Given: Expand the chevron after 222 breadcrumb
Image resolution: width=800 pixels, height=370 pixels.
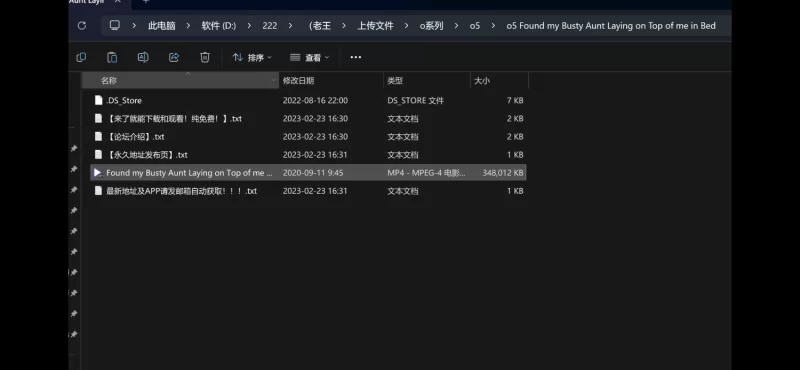Looking at the screenshot, I should tap(290, 26).
